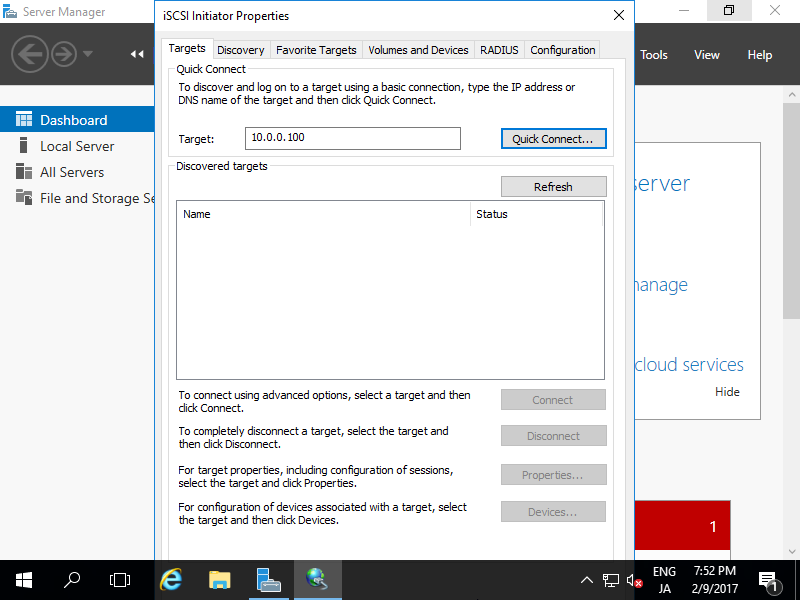Click the Server Manager back arrow
Screen dimensions: 800x600
coord(30,54)
